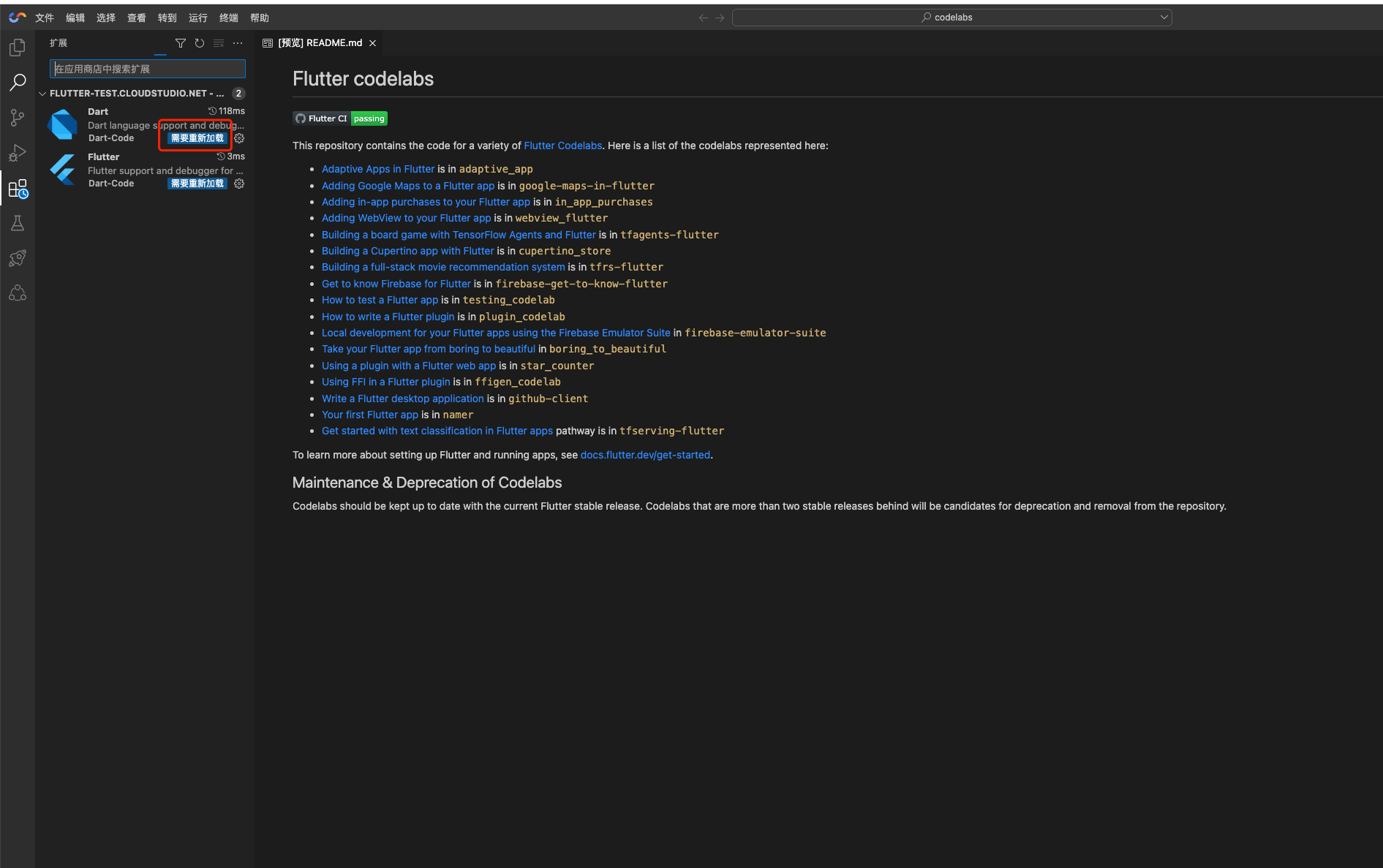This screenshot has width=1383, height=868.
Task: Select the README.md preview tab
Action: point(320,43)
